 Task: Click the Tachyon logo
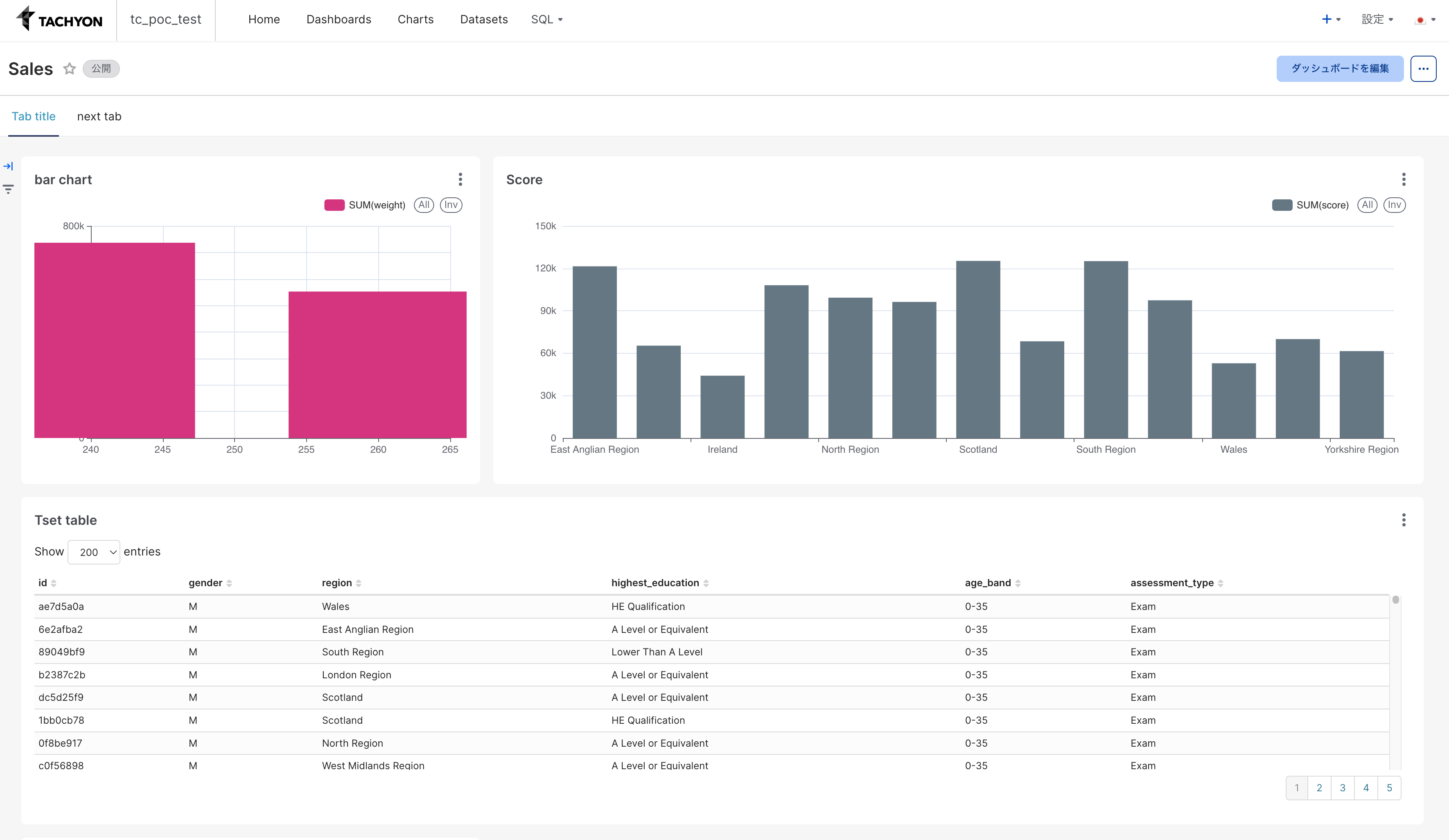tap(59, 19)
